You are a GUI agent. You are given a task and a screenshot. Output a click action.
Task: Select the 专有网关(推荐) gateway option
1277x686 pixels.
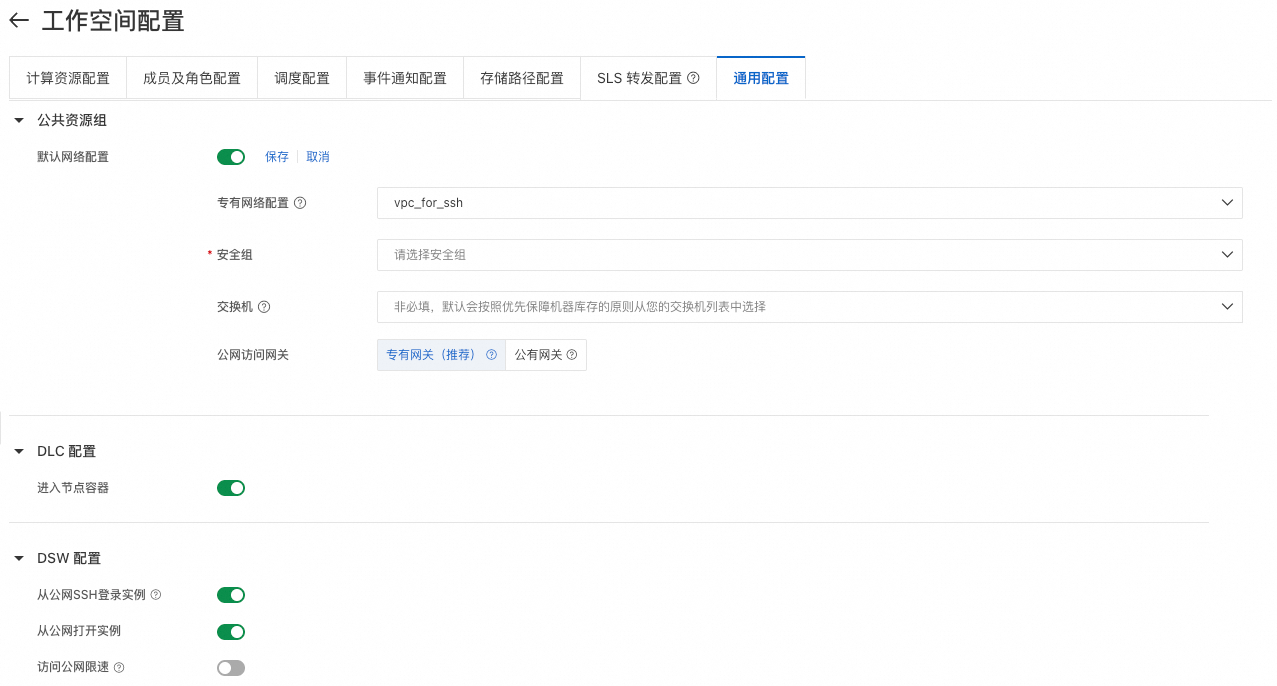(441, 355)
